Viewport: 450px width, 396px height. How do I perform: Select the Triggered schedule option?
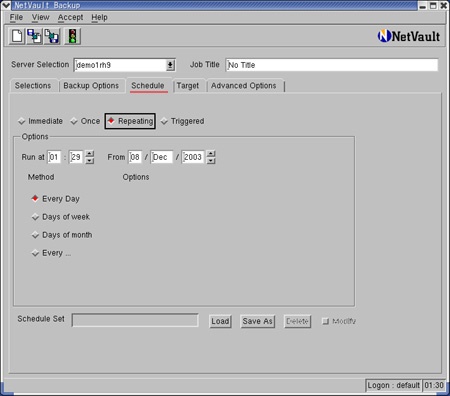(183, 121)
